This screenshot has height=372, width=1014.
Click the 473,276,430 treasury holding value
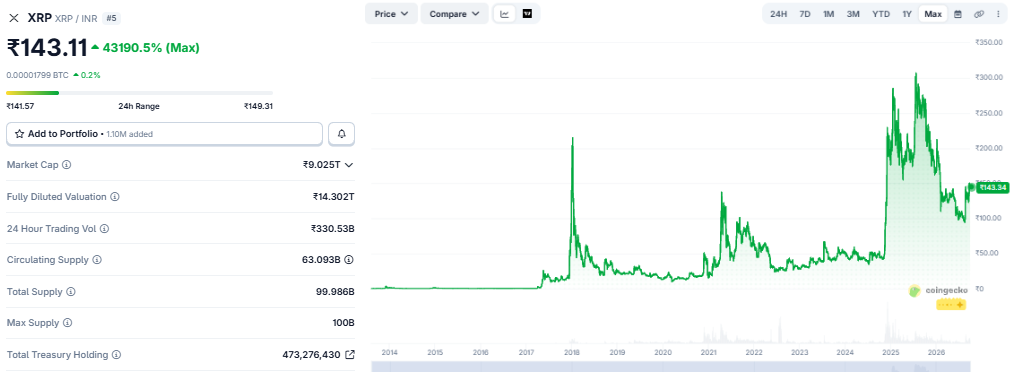click(312, 355)
